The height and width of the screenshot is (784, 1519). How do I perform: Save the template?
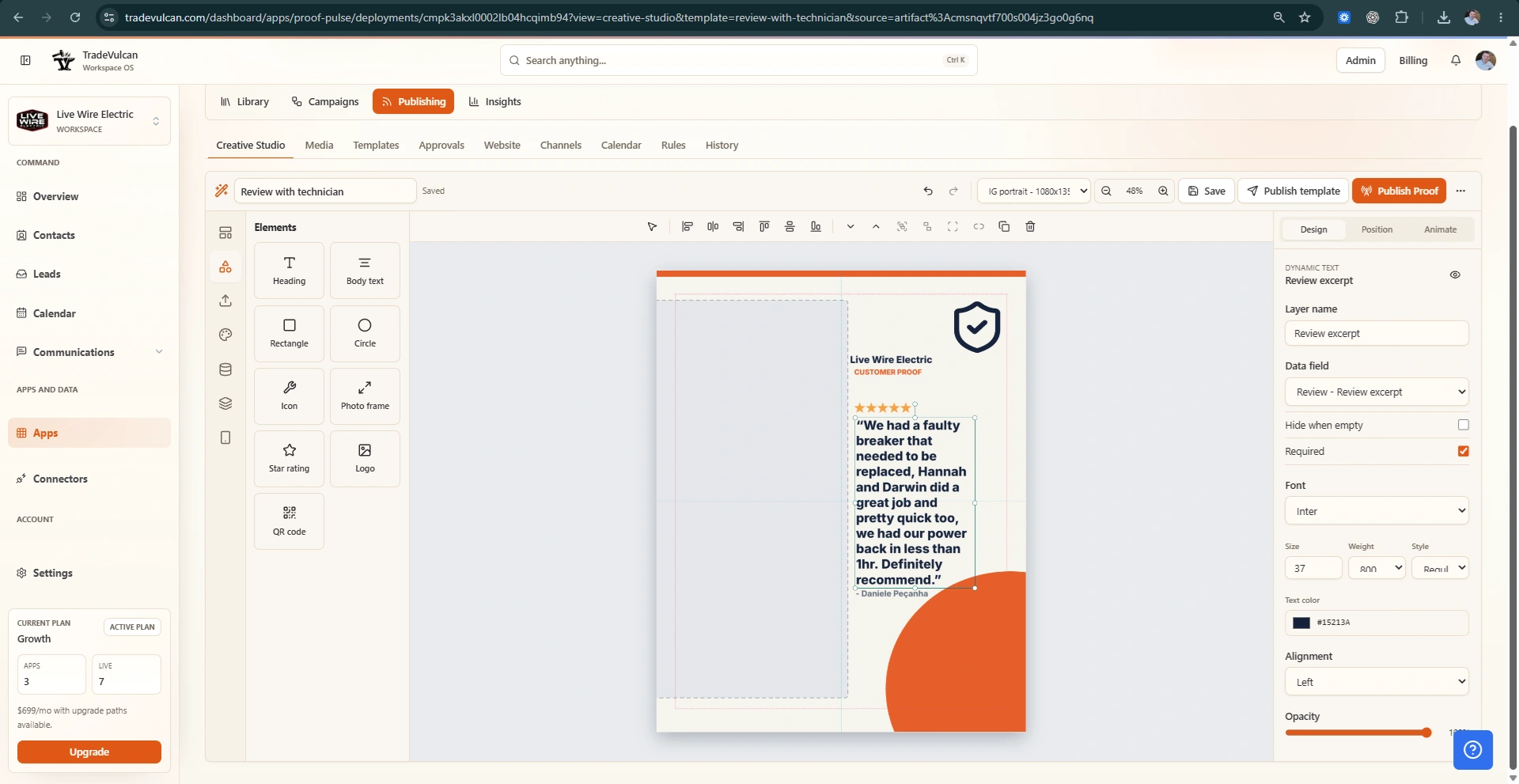(x=1206, y=191)
